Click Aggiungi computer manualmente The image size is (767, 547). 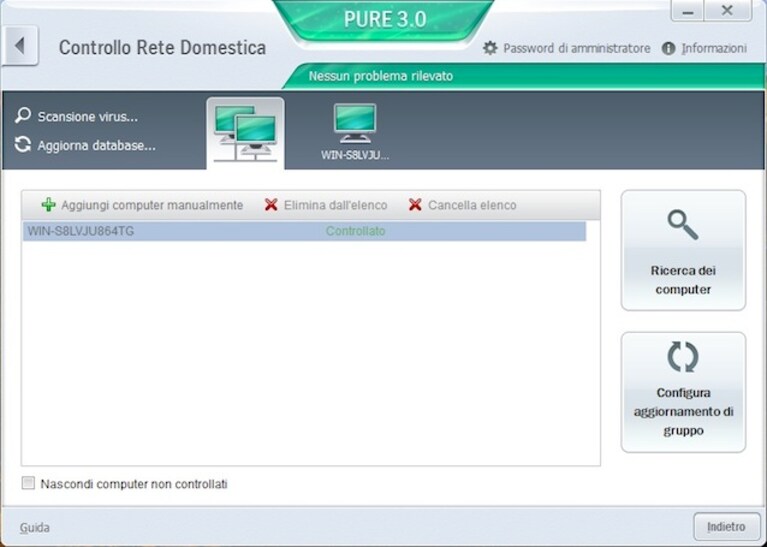tap(152, 205)
